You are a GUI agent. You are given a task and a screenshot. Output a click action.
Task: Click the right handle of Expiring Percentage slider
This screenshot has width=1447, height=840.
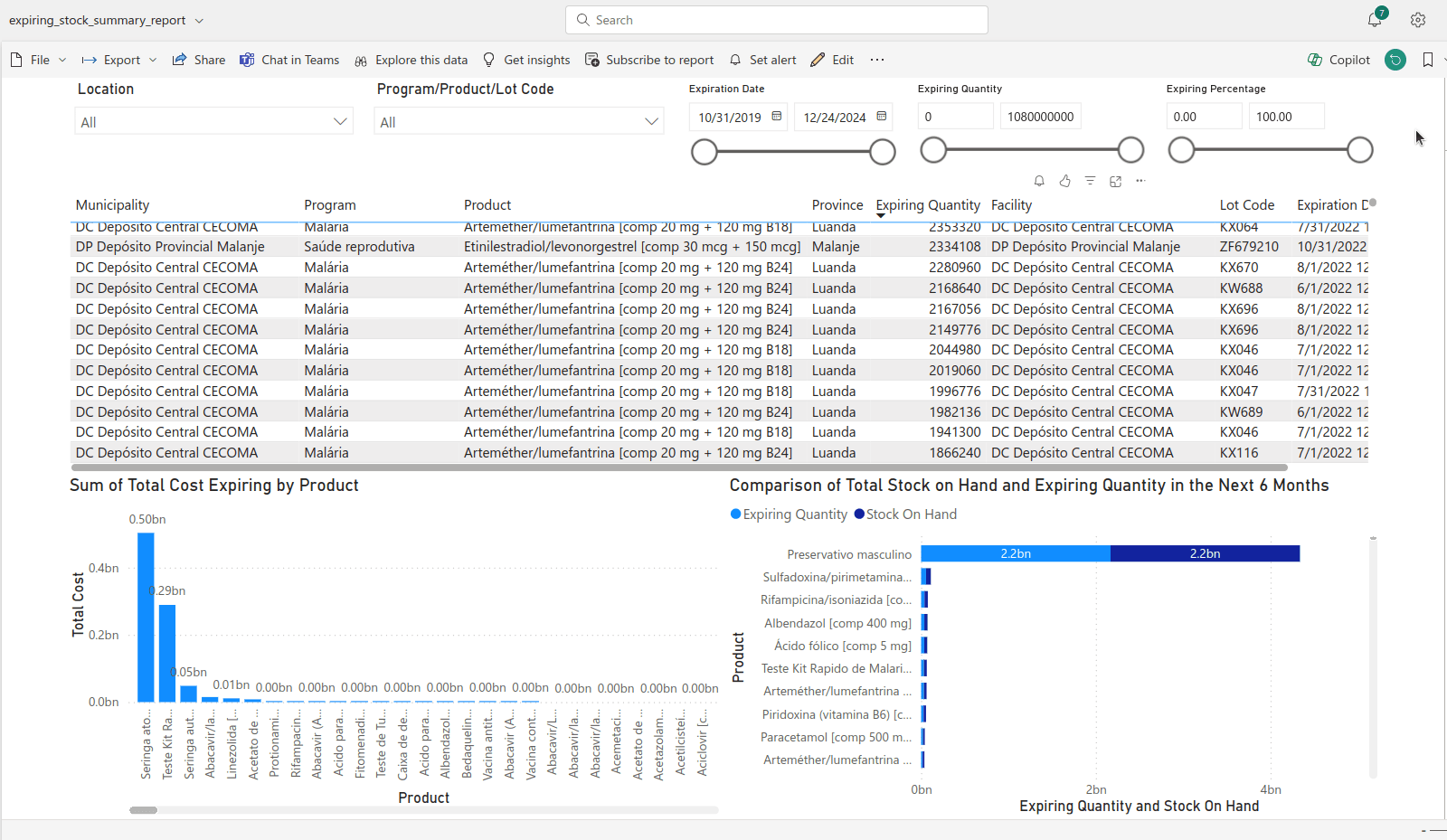(x=1360, y=150)
